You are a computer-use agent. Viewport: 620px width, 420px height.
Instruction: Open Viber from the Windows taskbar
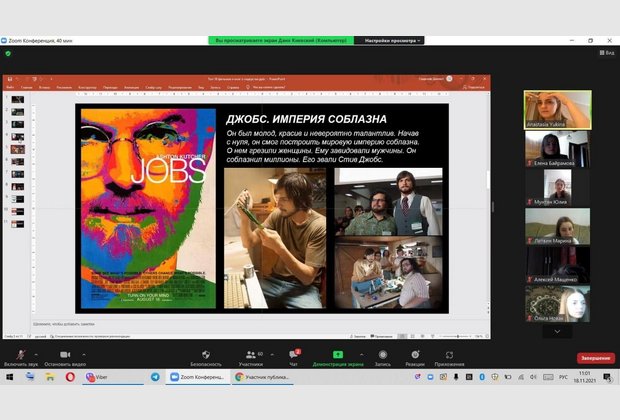tap(97, 377)
